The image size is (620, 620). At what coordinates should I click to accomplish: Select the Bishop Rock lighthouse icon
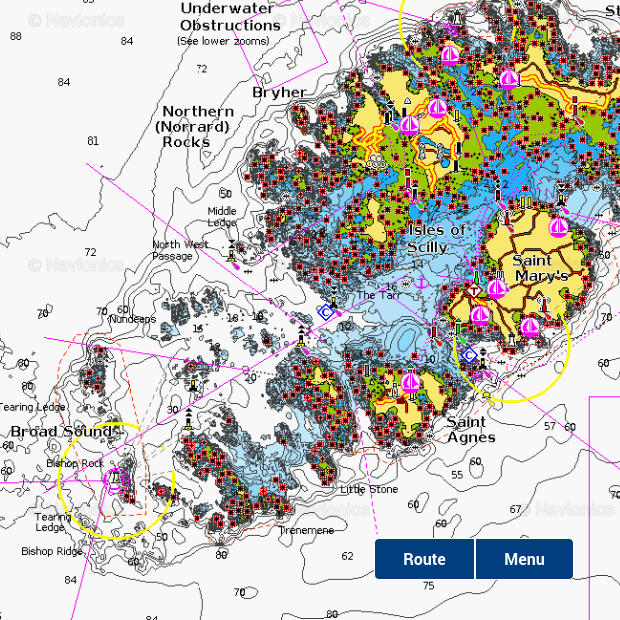click(x=117, y=481)
